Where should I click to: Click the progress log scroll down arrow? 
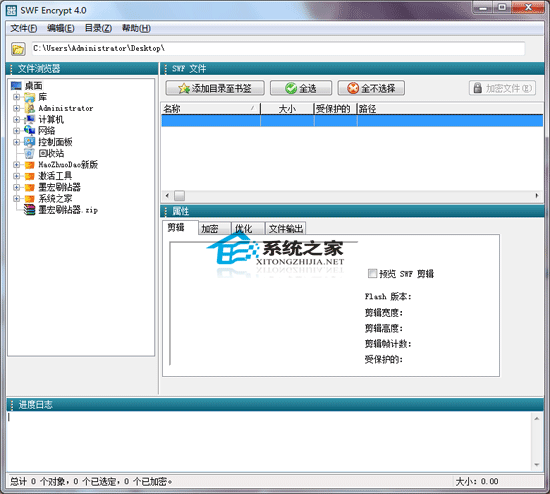pos(537,465)
